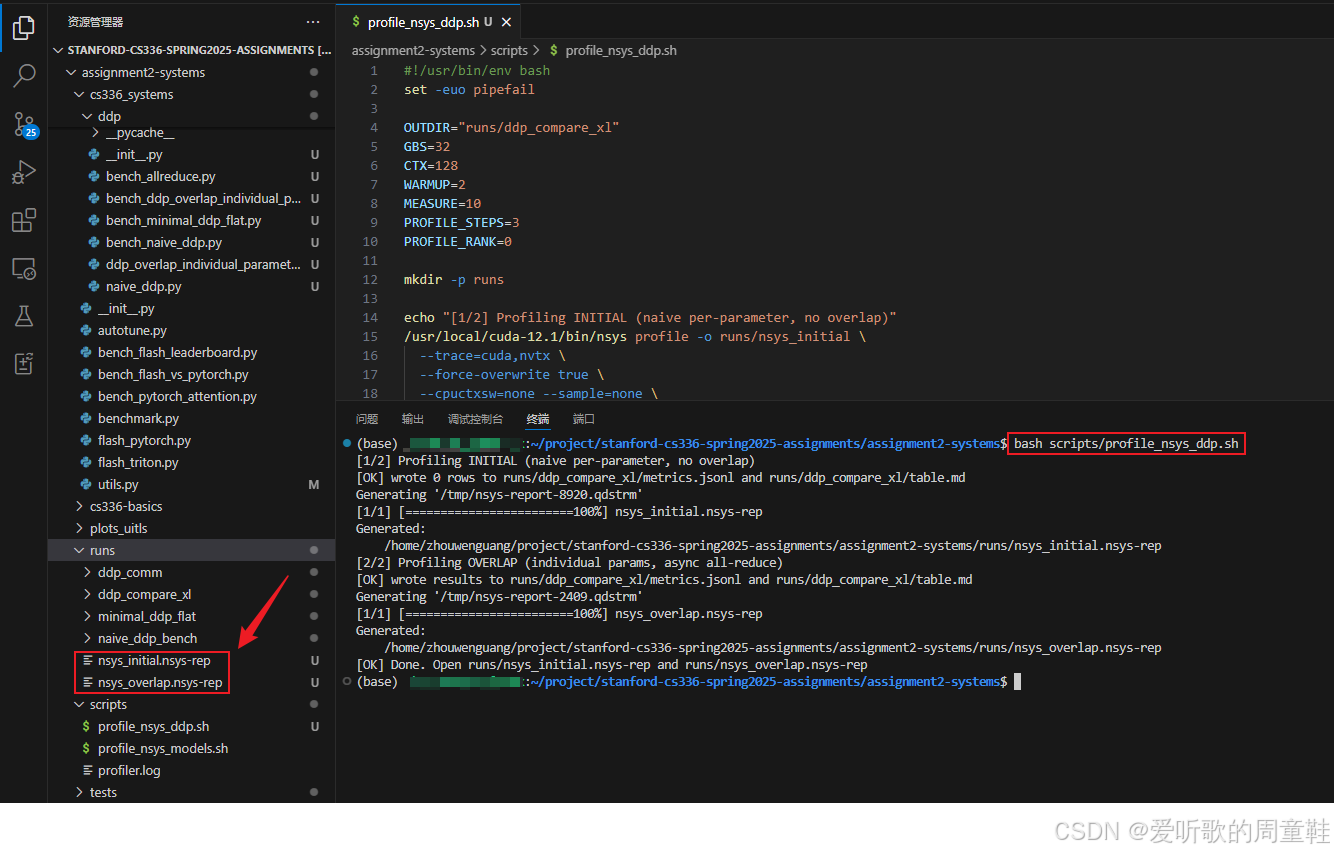The width and height of the screenshot is (1334, 853).
Task: Click terminal line "[OK] Done. Open runs/nsys_initial.nsys-rep"
Action: [611, 664]
